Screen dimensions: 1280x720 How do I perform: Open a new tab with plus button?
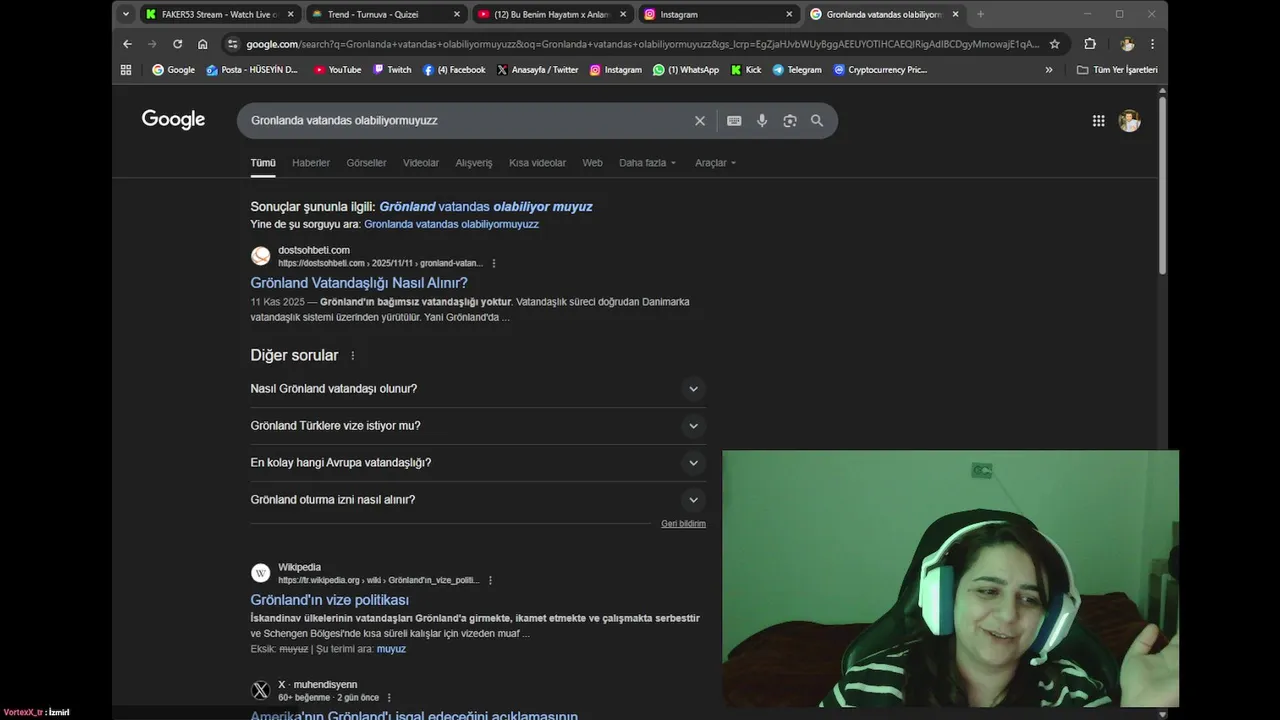coord(980,14)
